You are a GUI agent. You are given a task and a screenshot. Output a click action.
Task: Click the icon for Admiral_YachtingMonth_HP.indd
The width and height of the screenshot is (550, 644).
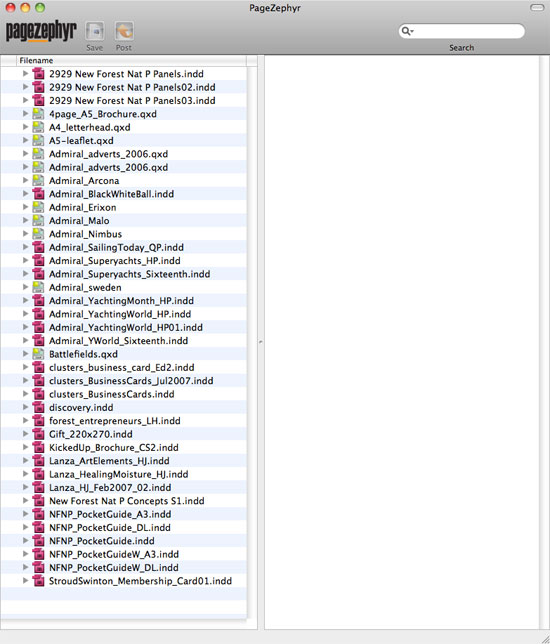[38, 301]
